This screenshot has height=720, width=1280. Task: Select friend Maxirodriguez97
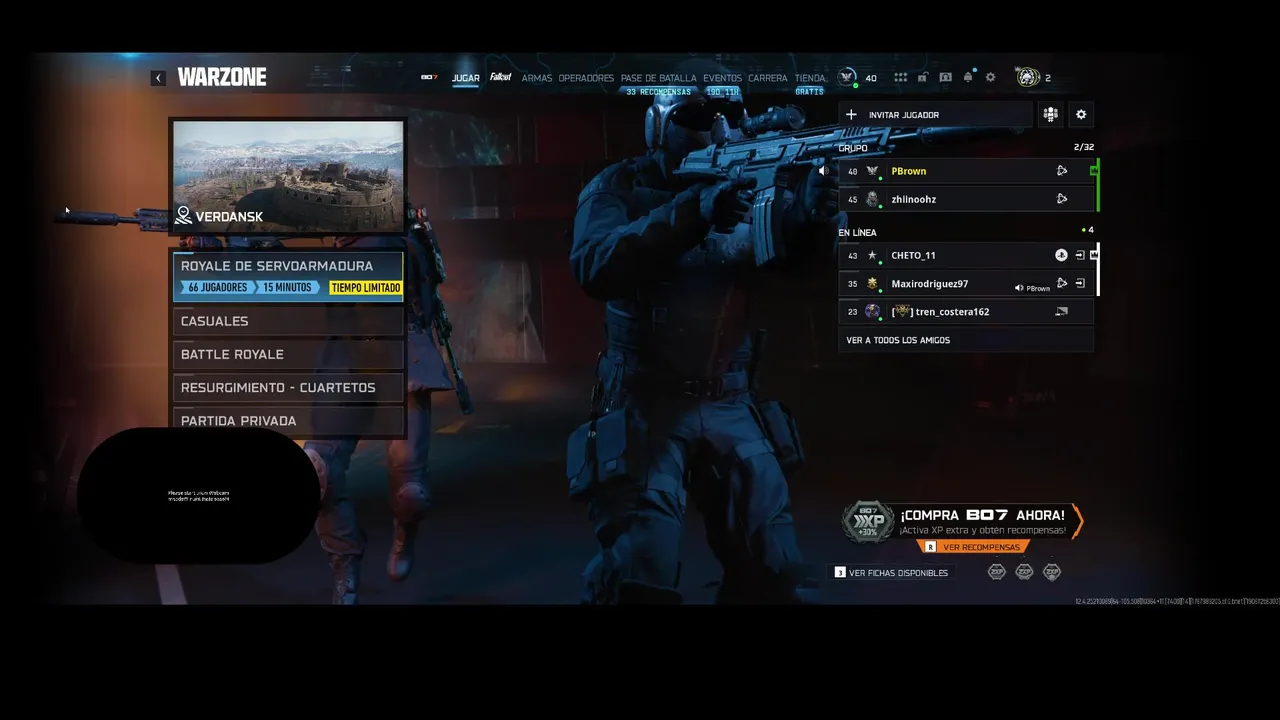965,283
